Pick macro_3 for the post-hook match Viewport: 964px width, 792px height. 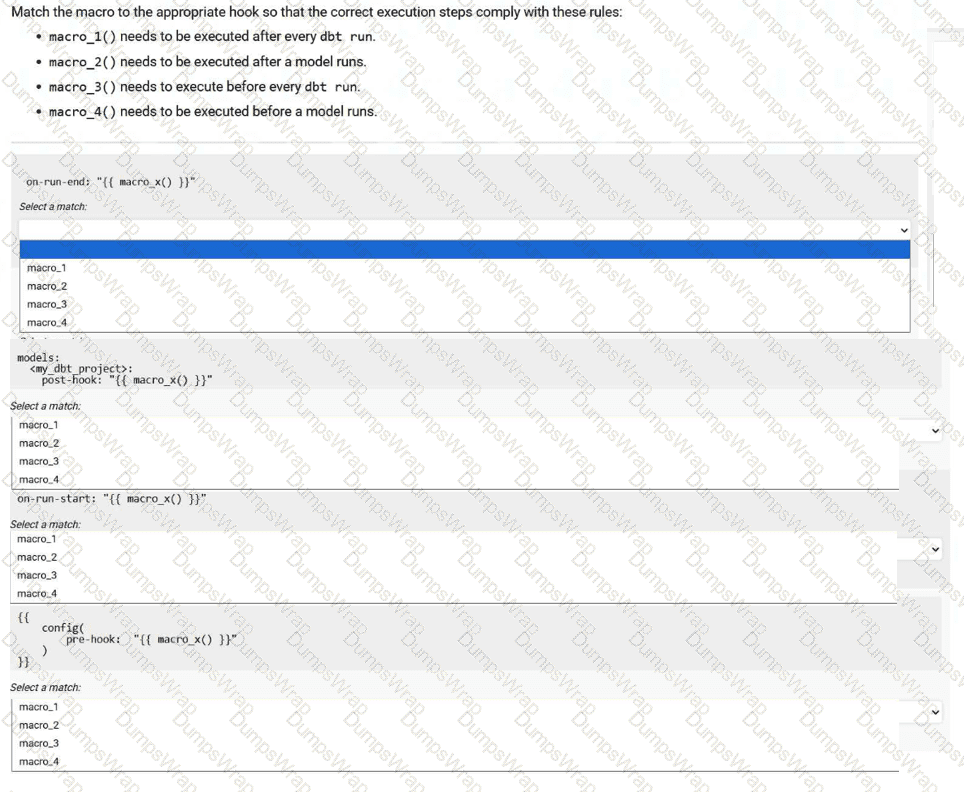[39, 461]
